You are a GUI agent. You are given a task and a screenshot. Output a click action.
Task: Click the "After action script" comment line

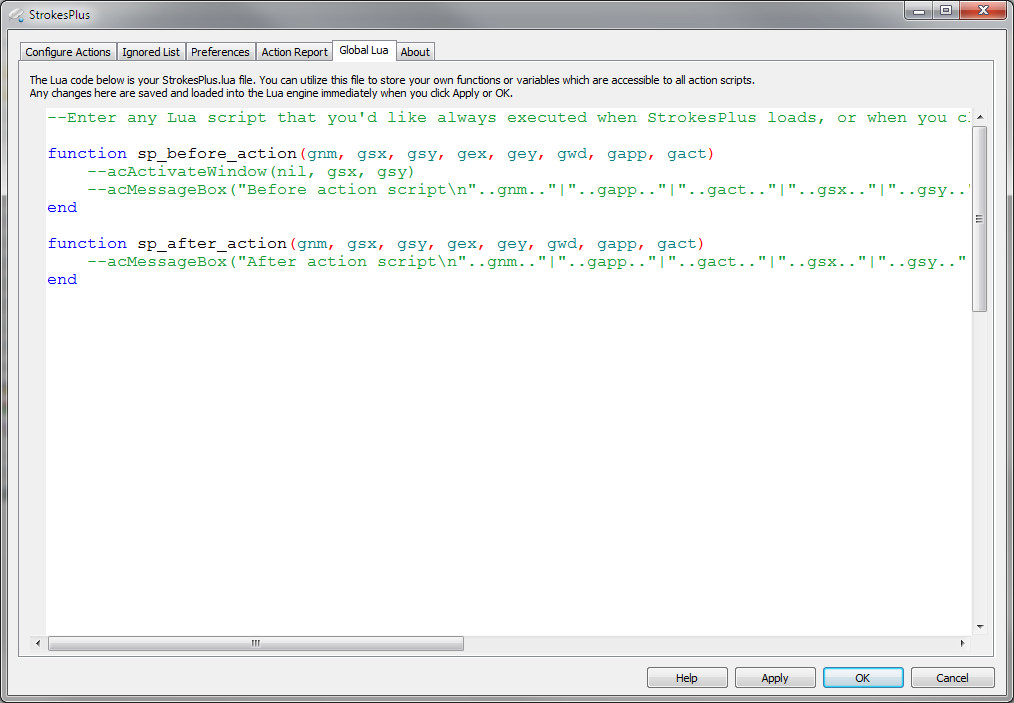click(x=528, y=262)
